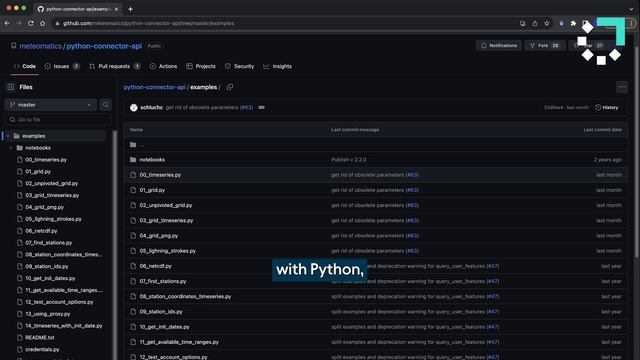Collapse the Files side panel icon

tap(11, 87)
